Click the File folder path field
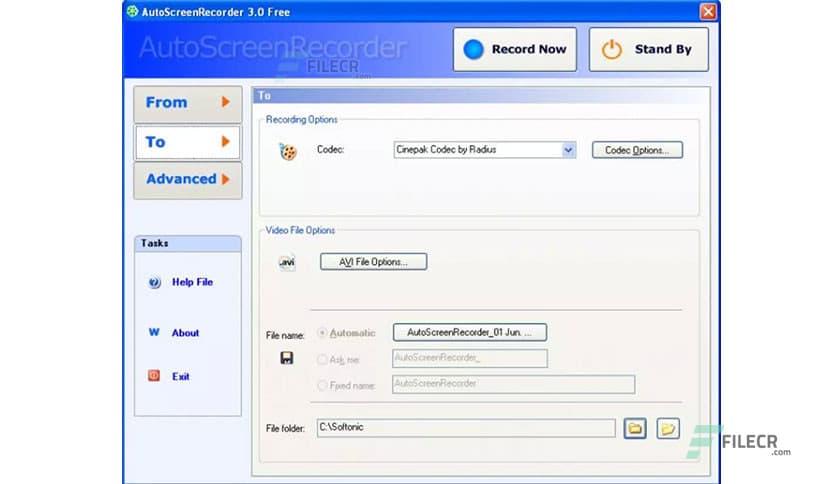The height and width of the screenshot is (484, 836). (466, 428)
